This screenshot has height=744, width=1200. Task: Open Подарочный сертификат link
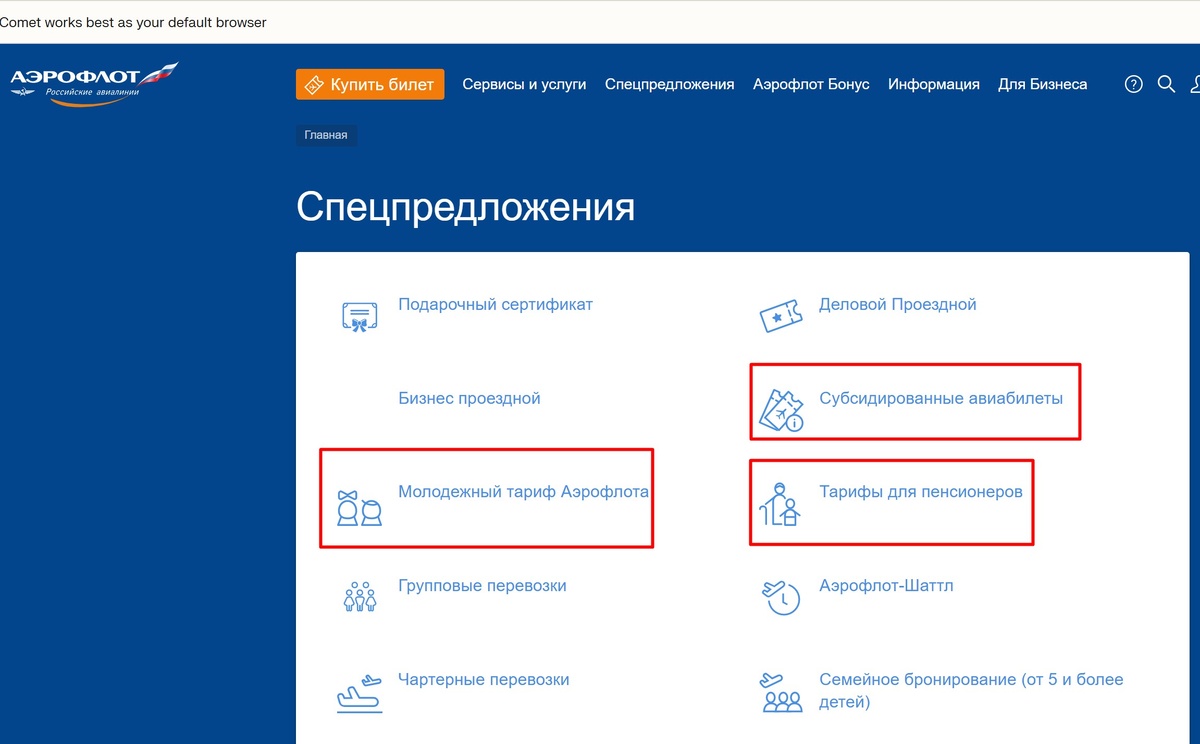point(496,304)
